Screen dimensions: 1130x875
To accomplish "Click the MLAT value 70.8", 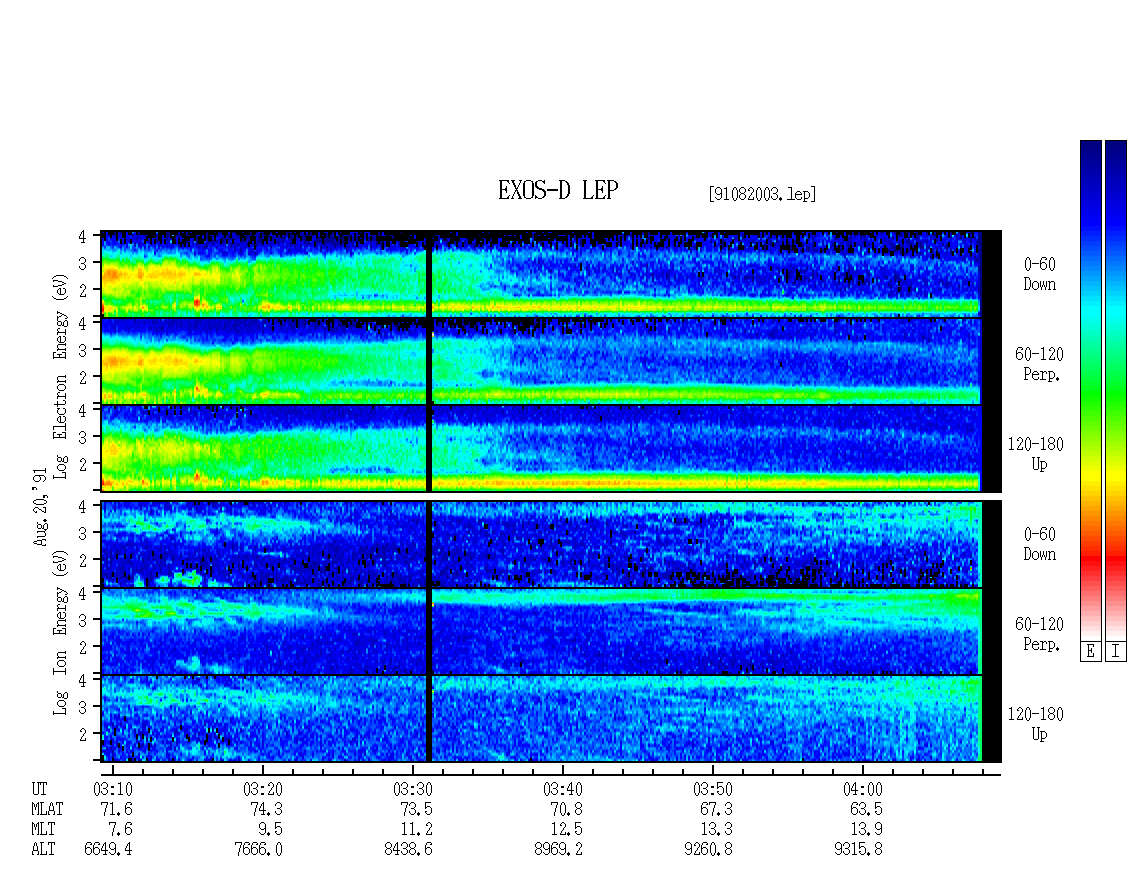I will [x=566, y=809].
